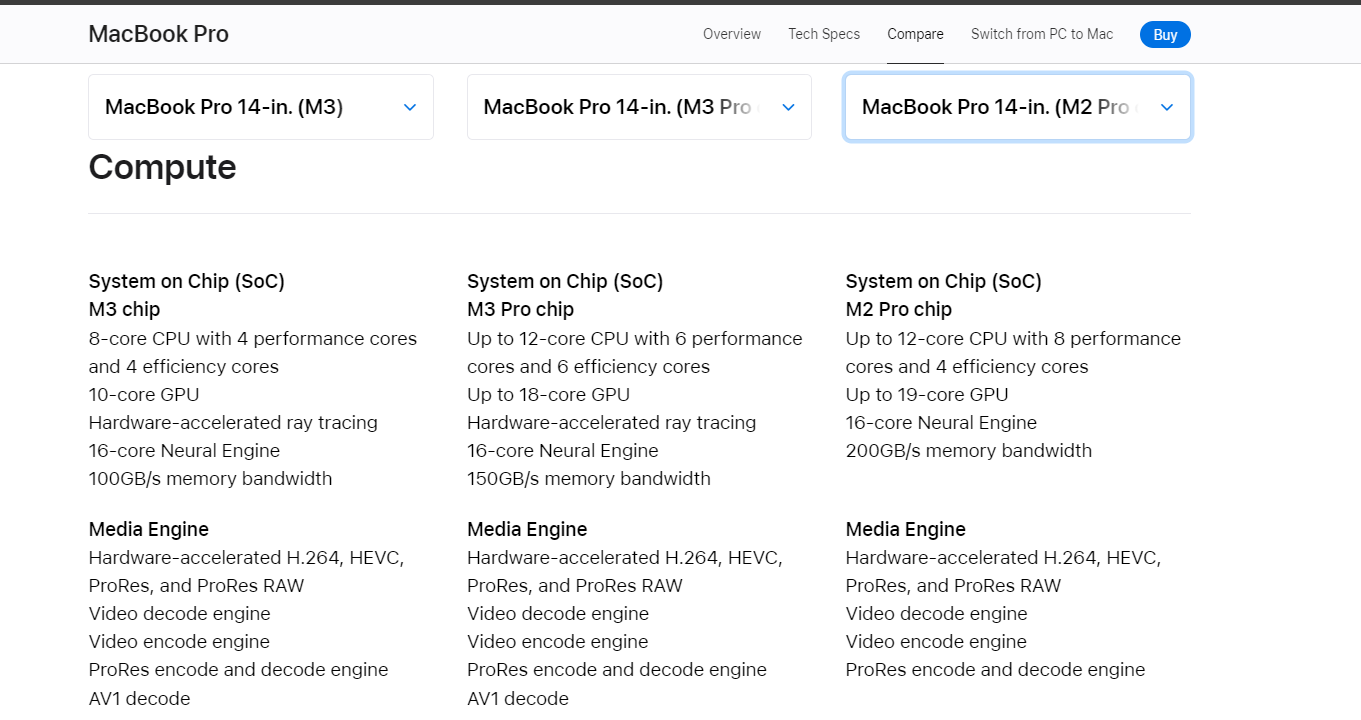Click '100GB/s memory bandwidth' text
This screenshot has height=720, width=1361.
click(x=210, y=478)
